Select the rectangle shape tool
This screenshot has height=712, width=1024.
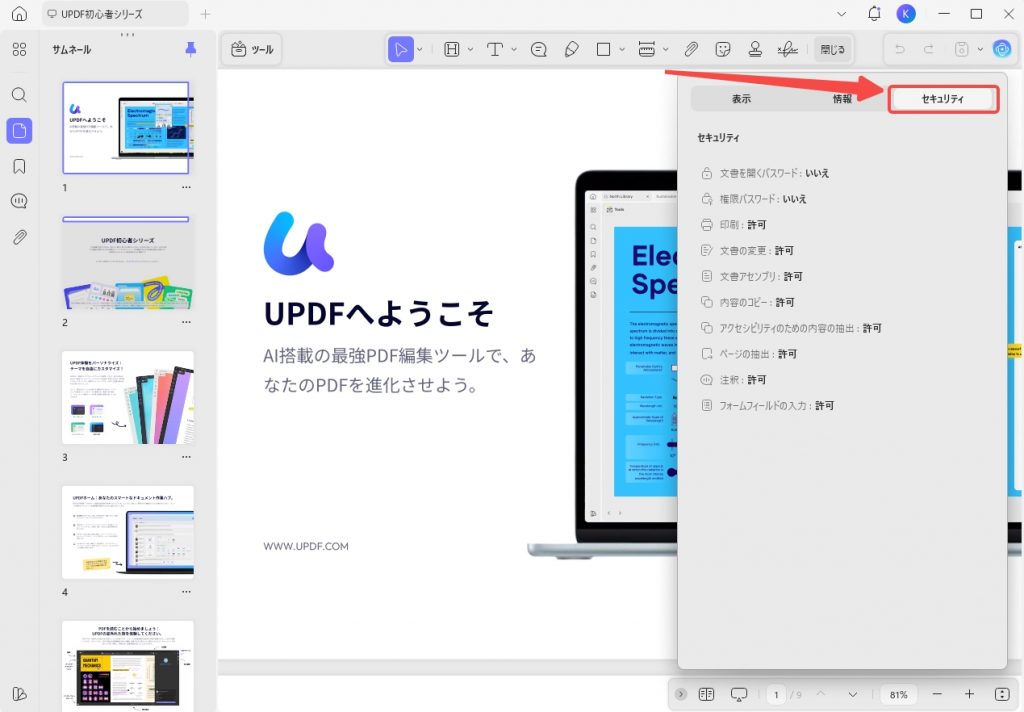603,49
